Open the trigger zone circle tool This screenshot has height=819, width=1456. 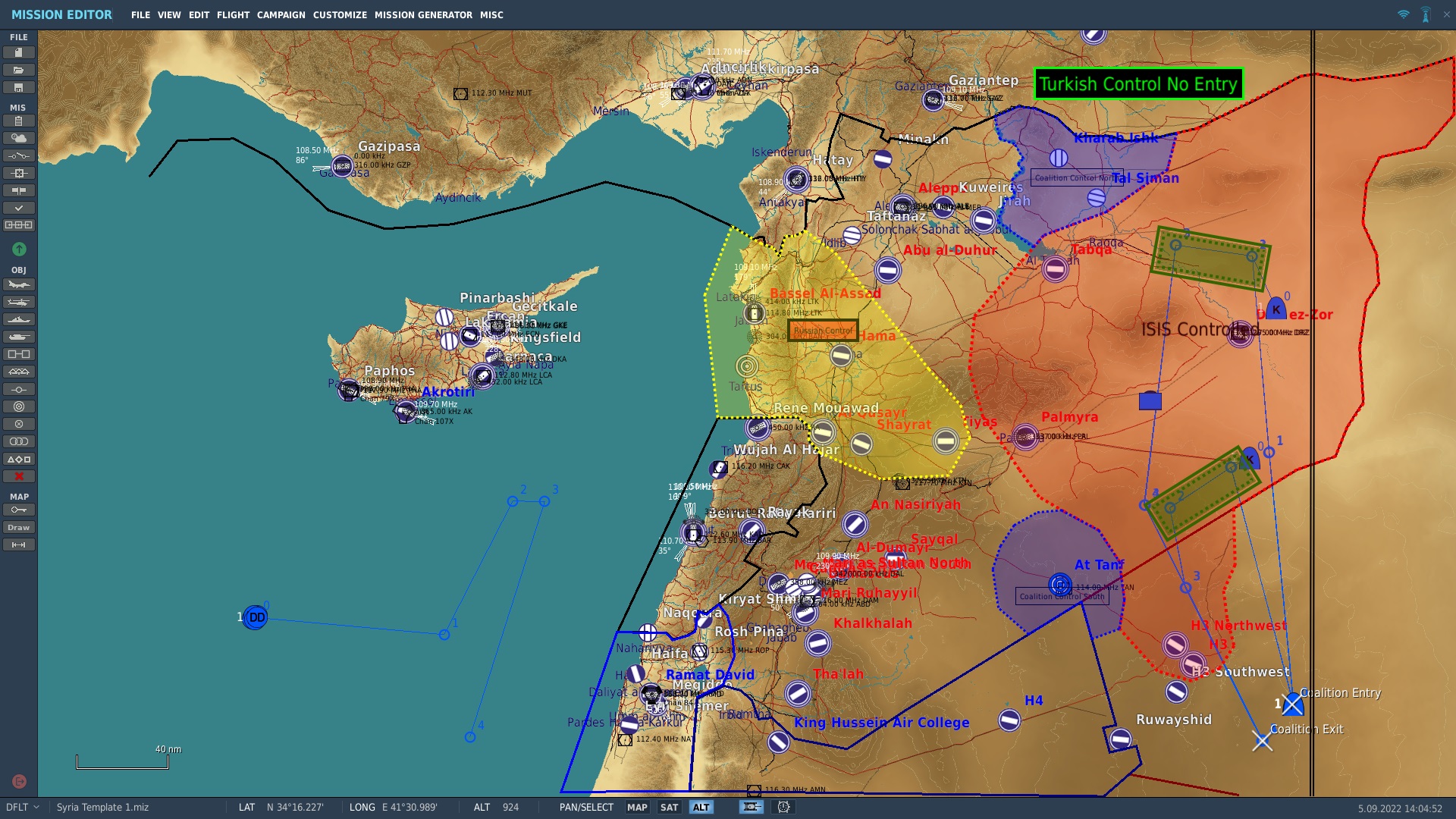tap(19, 406)
